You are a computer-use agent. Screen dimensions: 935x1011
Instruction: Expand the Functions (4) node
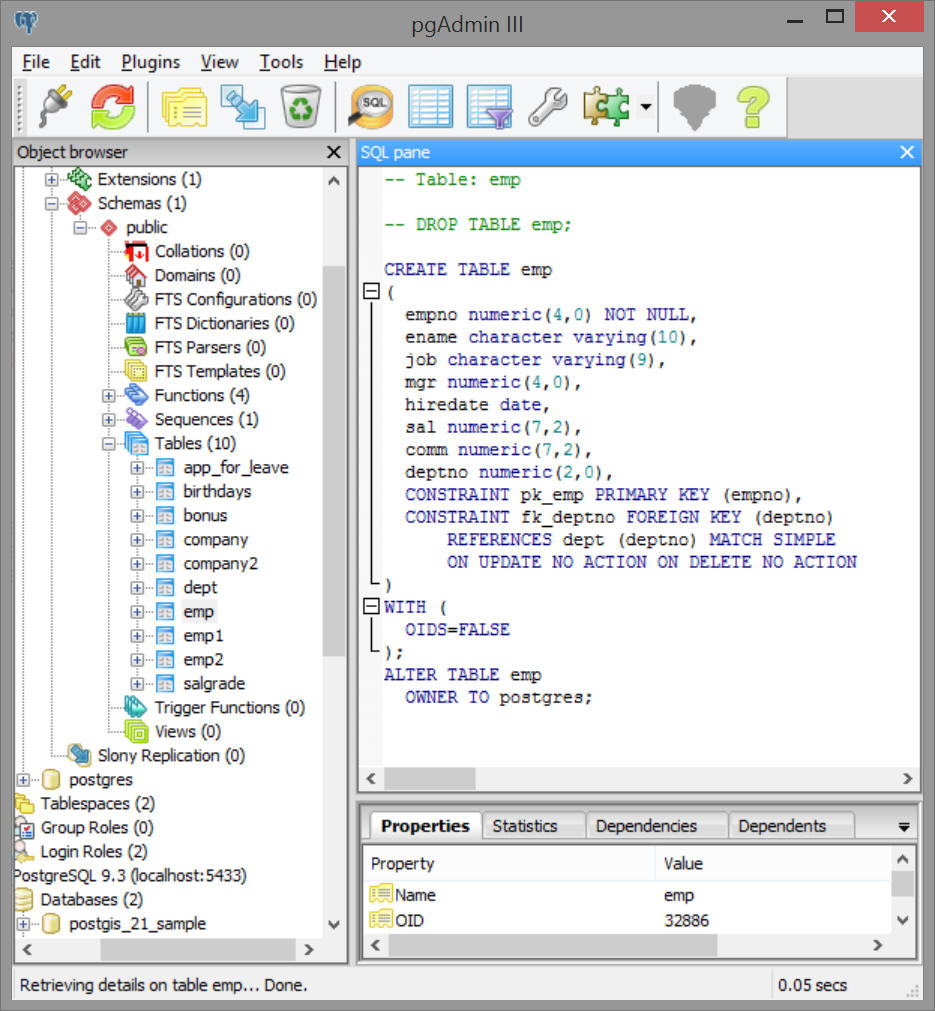[x=109, y=396]
